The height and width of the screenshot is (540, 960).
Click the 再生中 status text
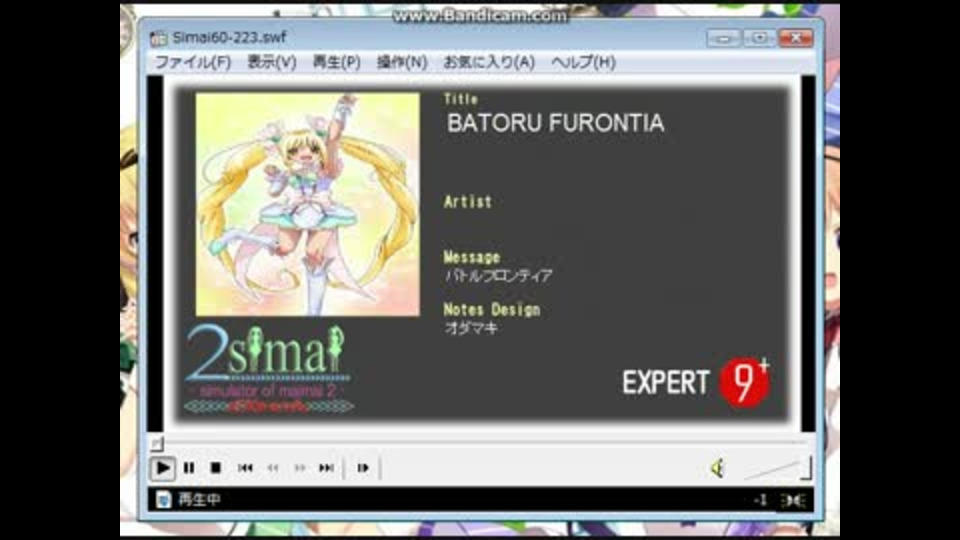point(199,500)
